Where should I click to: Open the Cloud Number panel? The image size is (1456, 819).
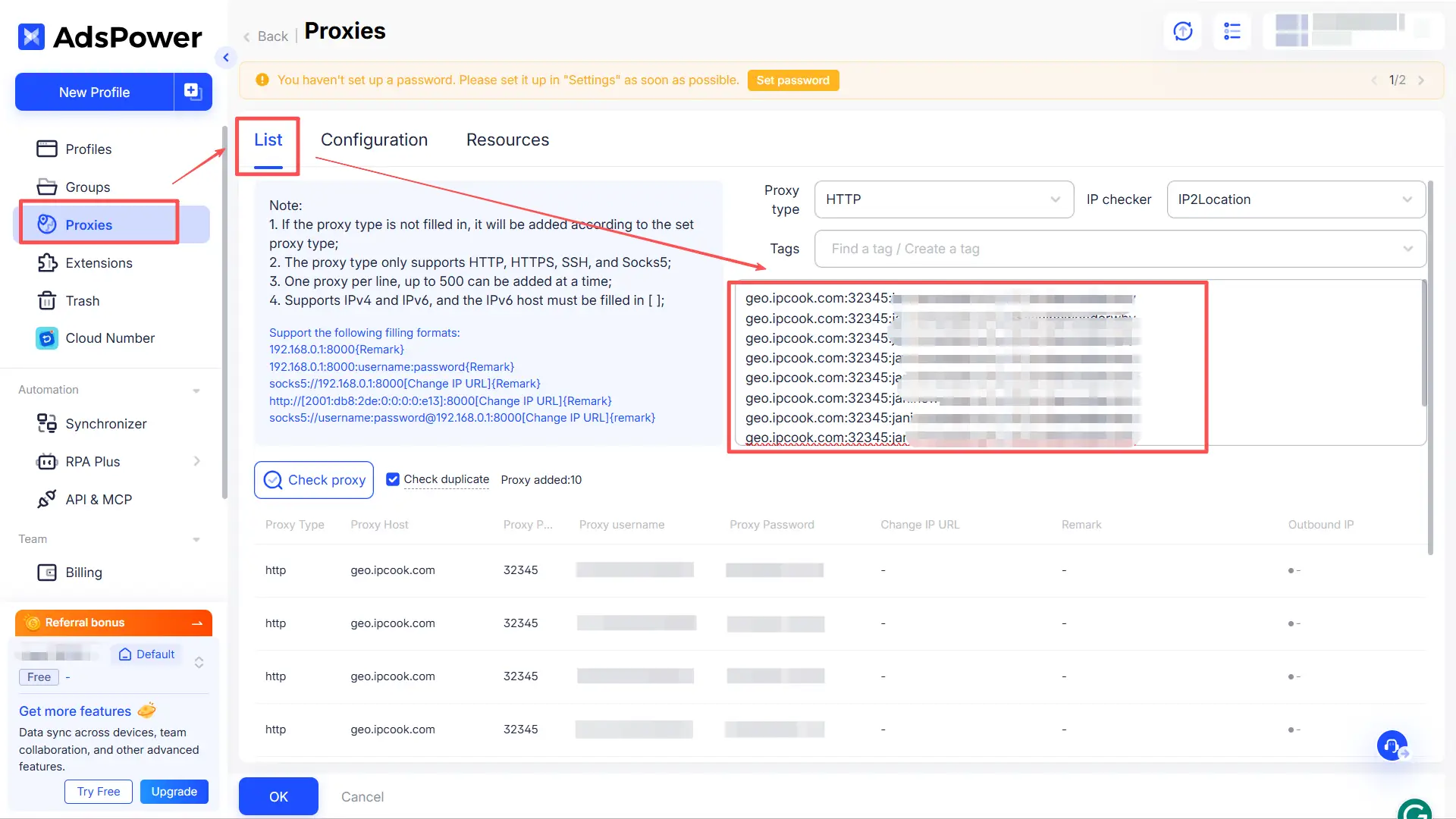pyautogui.click(x=109, y=338)
